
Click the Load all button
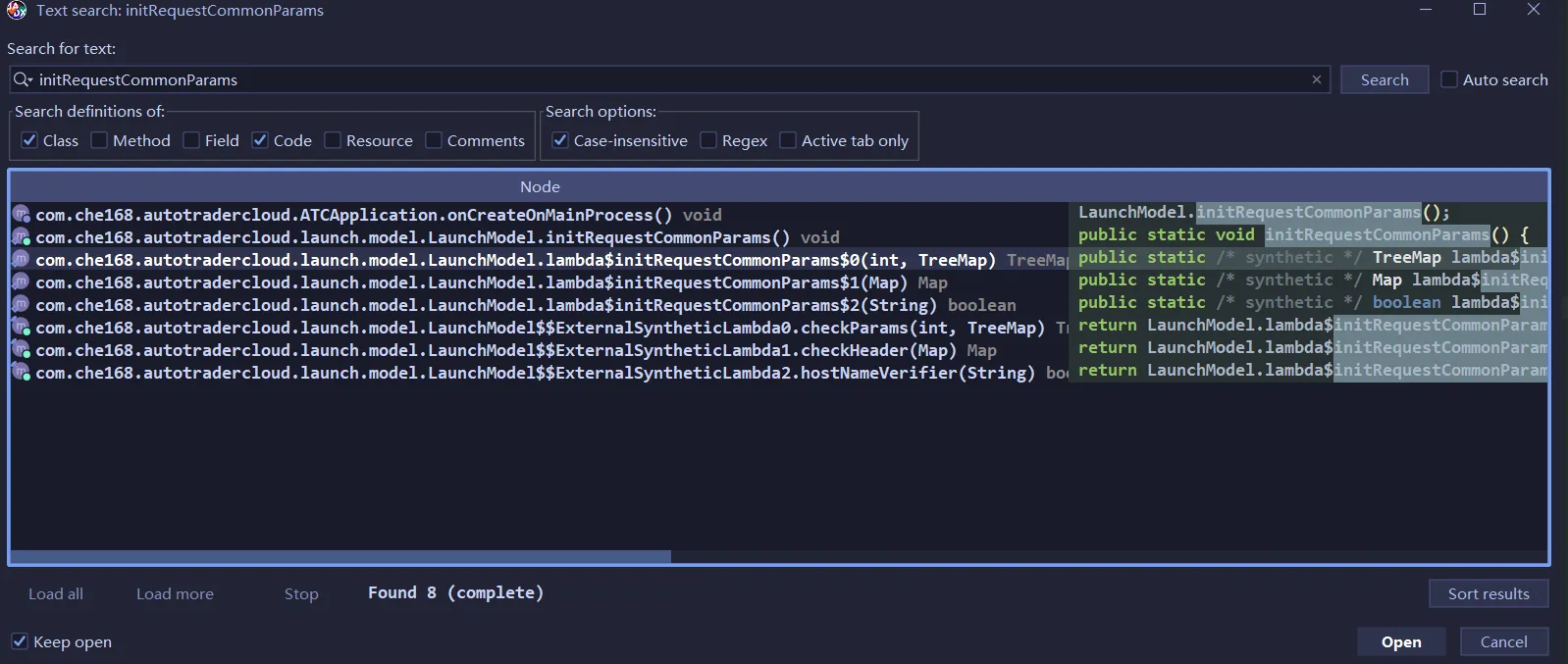[x=56, y=593]
